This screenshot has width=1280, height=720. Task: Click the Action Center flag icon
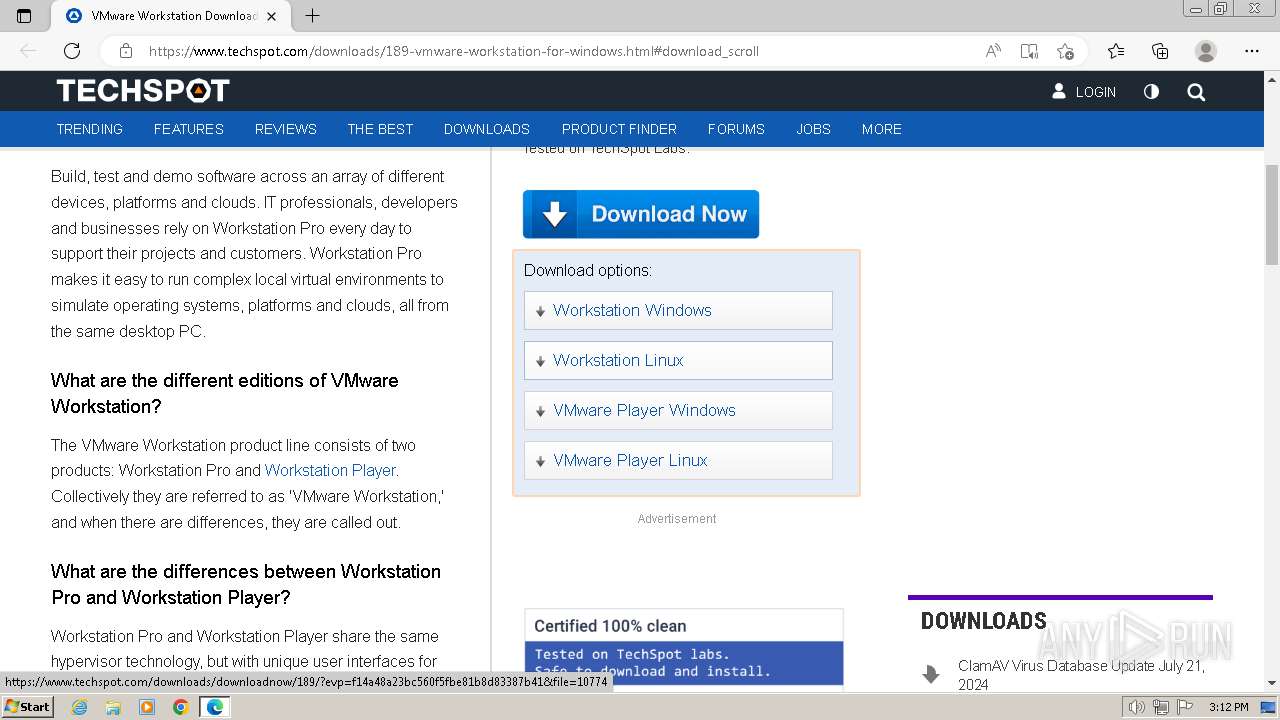(x=1184, y=707)
